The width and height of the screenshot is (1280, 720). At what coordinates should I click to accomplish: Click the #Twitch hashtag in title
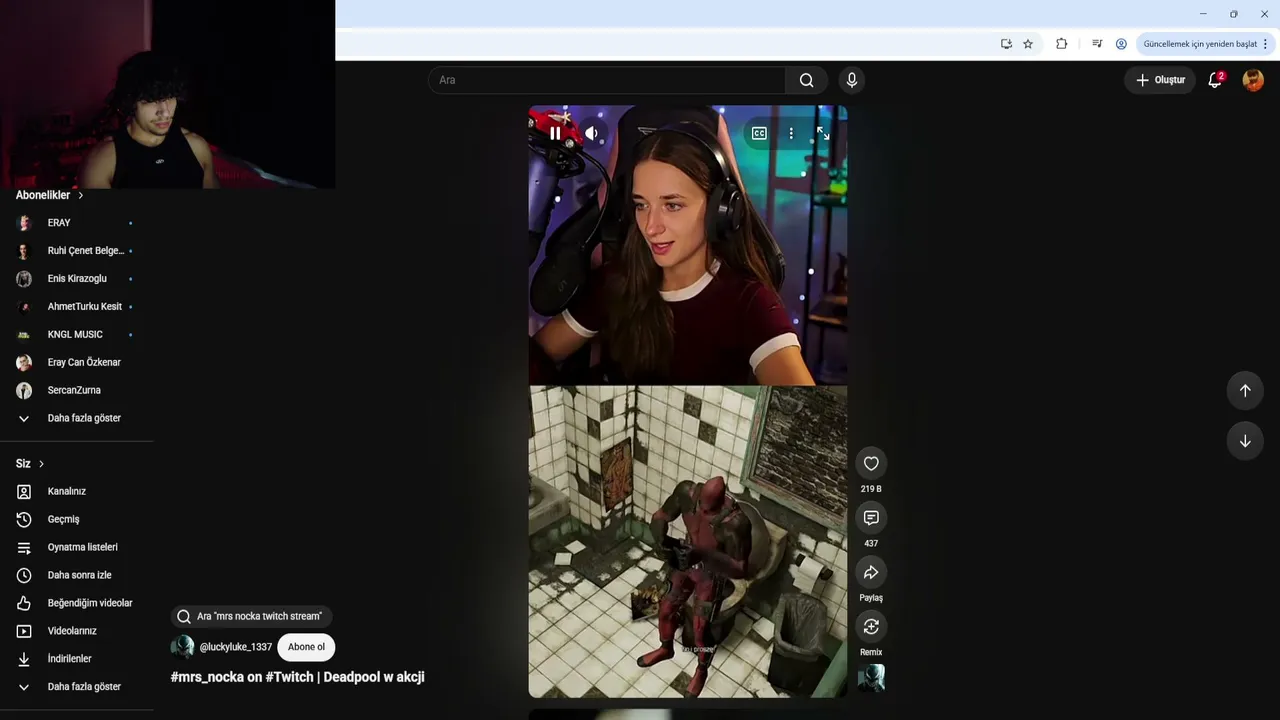(x=290, y=677)
